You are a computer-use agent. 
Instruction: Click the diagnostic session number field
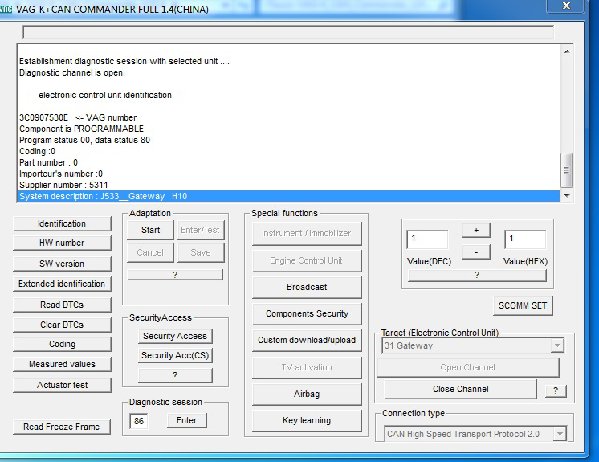click(139, 421)
